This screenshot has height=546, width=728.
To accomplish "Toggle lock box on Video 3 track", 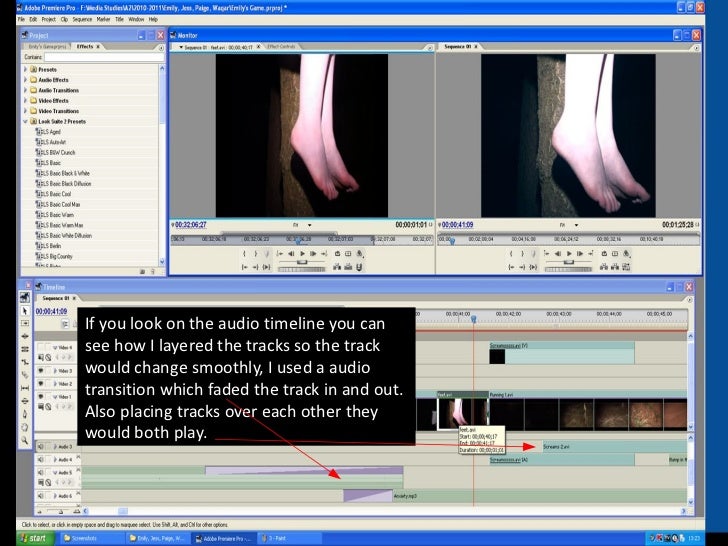I will pyautogui.click(x=49, y=370).
